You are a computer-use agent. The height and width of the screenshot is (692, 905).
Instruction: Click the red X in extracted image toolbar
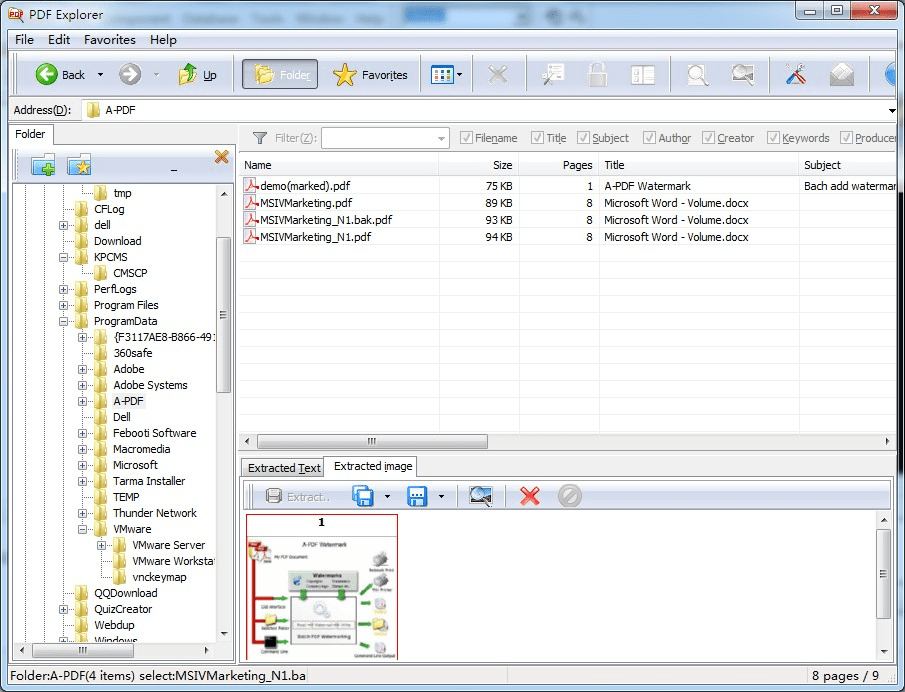click(529, 495)
